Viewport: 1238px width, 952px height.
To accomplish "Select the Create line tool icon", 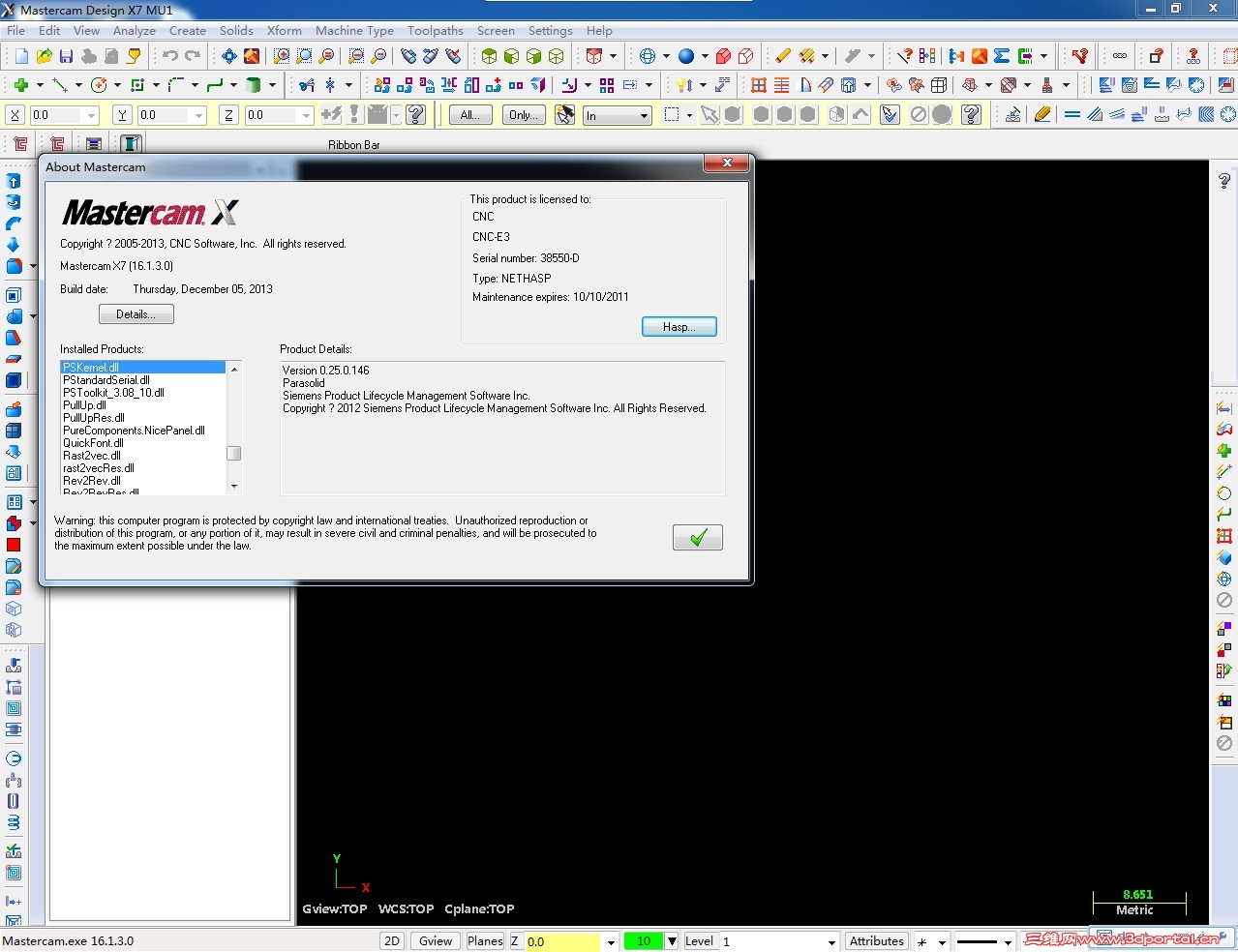I will coord(60,85).
